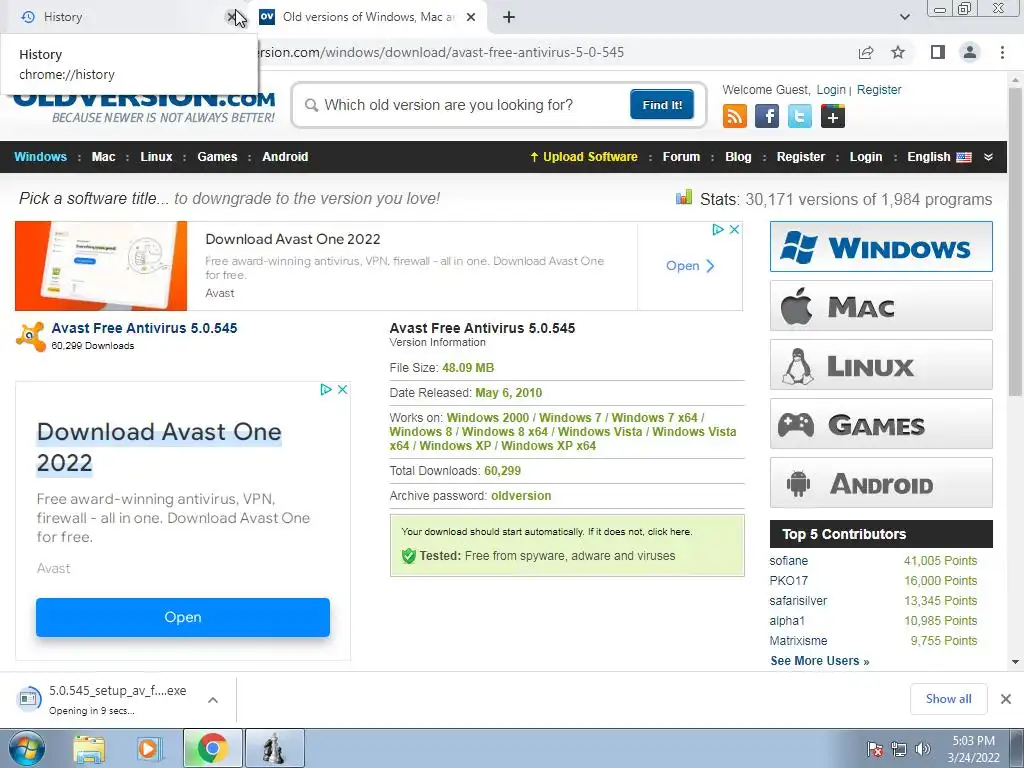Open Linux in the navigation bar
The width and height of the screenshot is (1024, 768).
coord(156,157)
